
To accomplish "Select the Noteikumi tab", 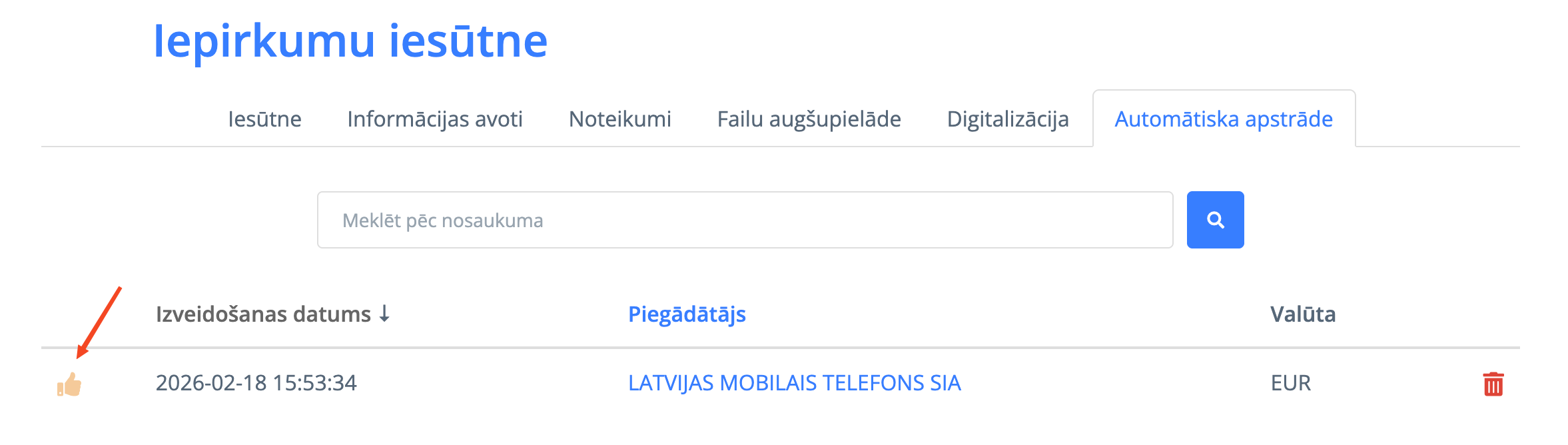I will pyautogui.click(x=619, y=119).
